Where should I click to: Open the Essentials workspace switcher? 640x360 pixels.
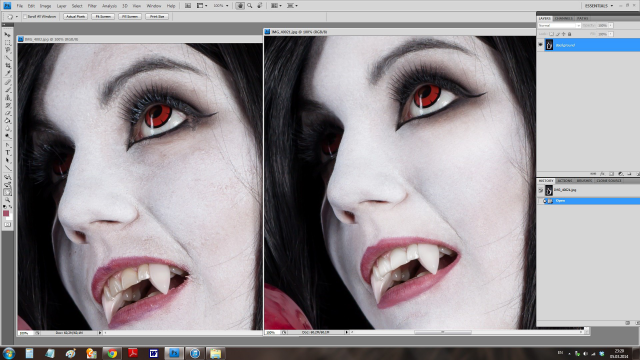[599, 6]
